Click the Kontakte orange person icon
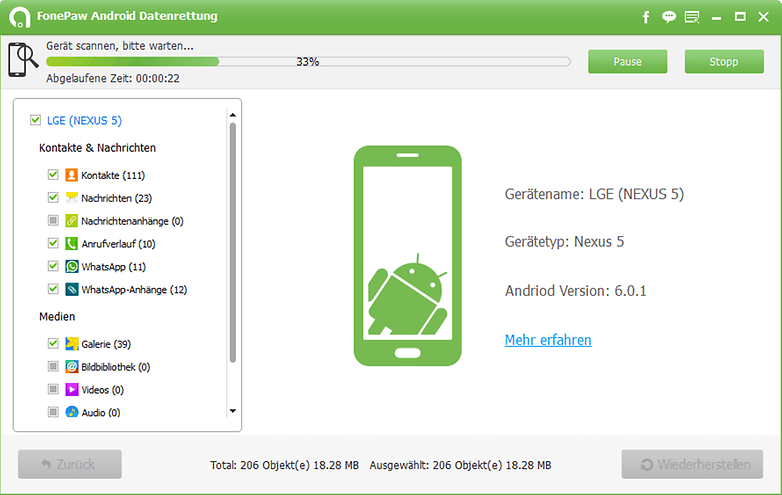 71,175
